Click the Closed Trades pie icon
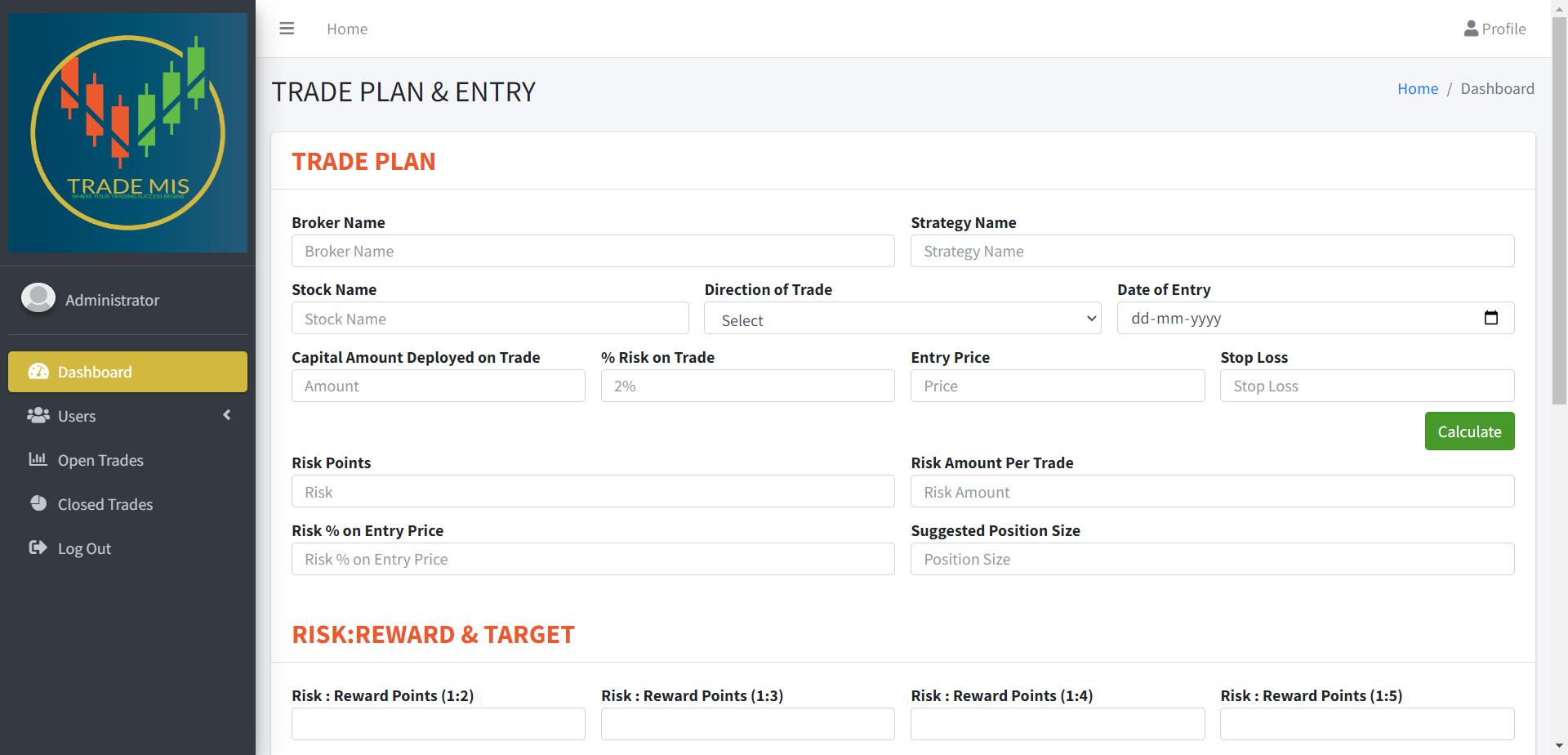Image resolution: width=1568 pixels, height=755 pixels. (38, 504)
